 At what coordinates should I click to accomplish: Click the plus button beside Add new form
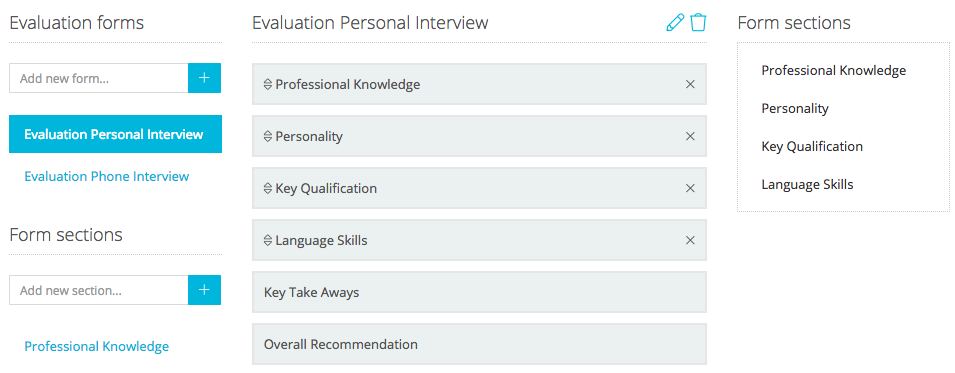205,78
